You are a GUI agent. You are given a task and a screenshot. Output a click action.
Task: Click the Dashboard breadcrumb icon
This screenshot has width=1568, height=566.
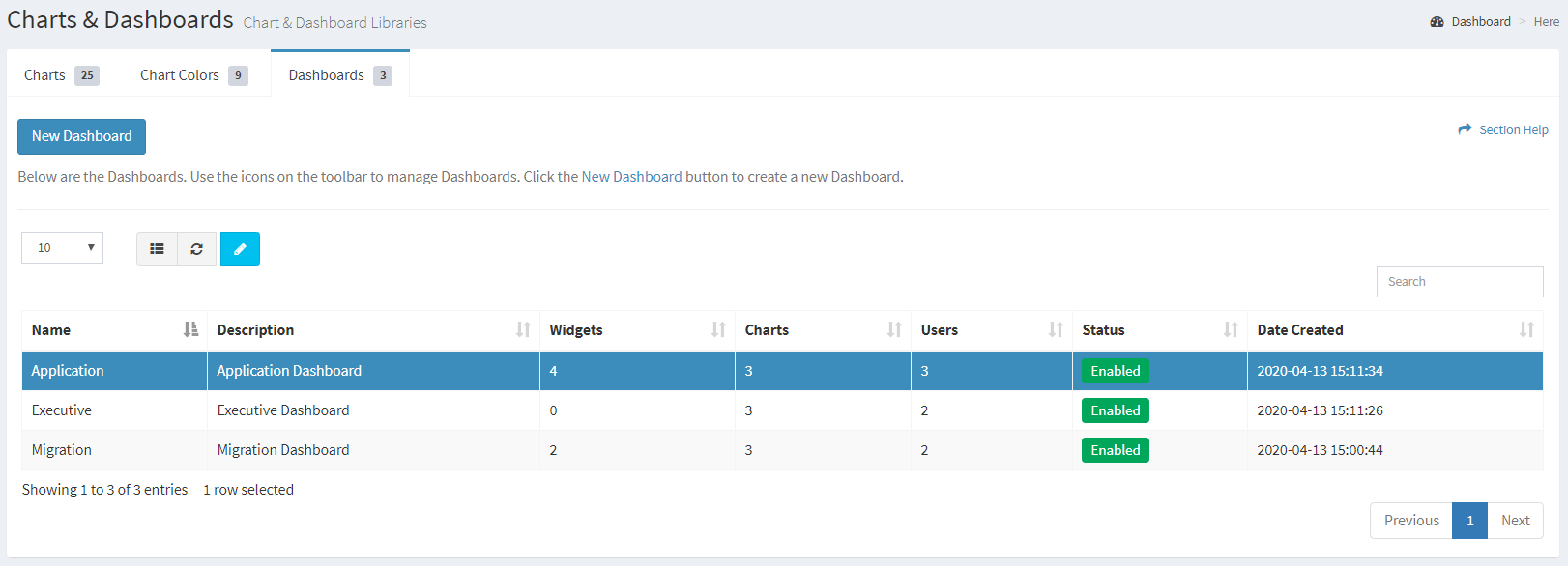coord(1437,22)
